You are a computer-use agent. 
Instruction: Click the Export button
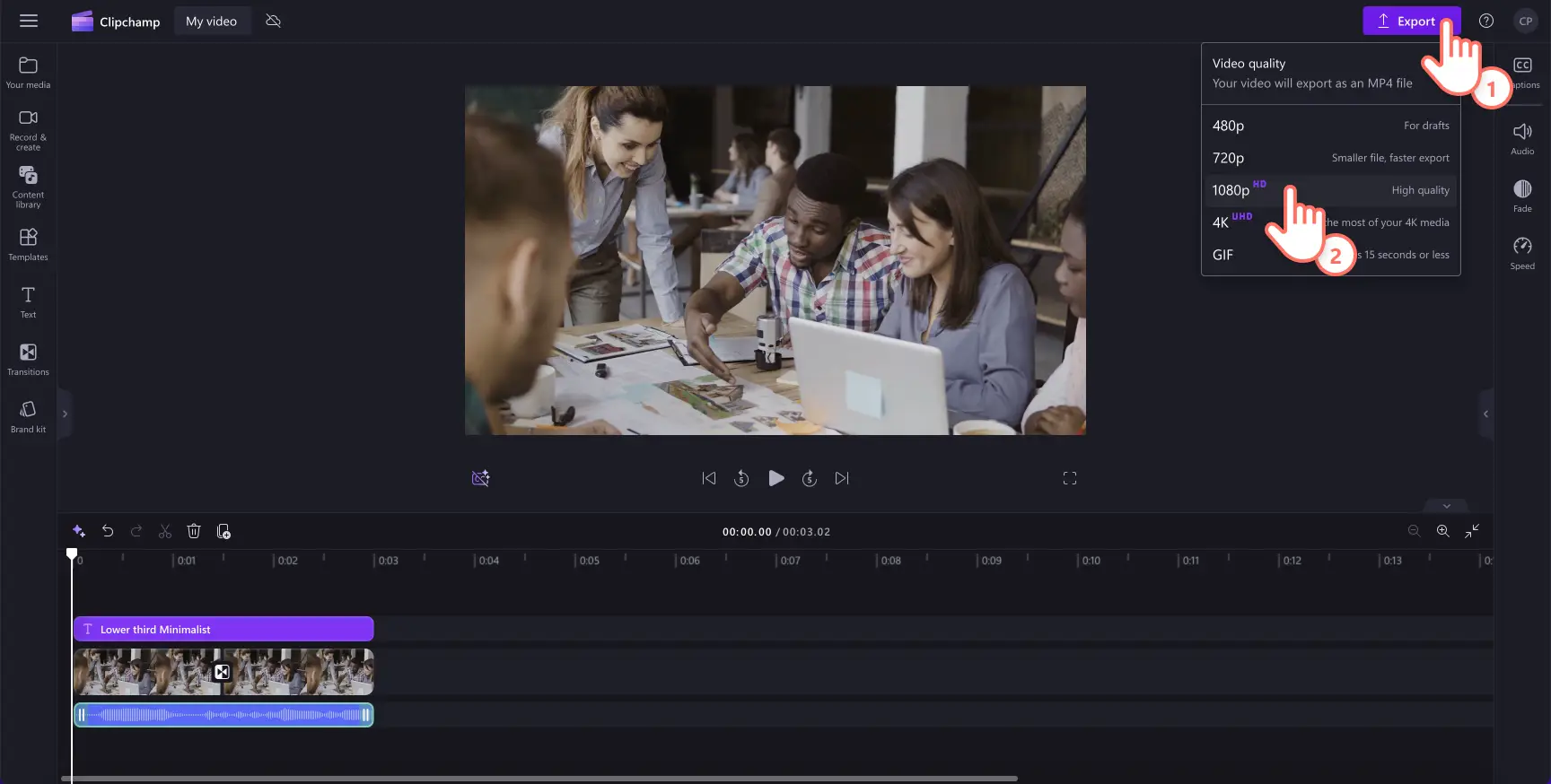point(1411,21)
